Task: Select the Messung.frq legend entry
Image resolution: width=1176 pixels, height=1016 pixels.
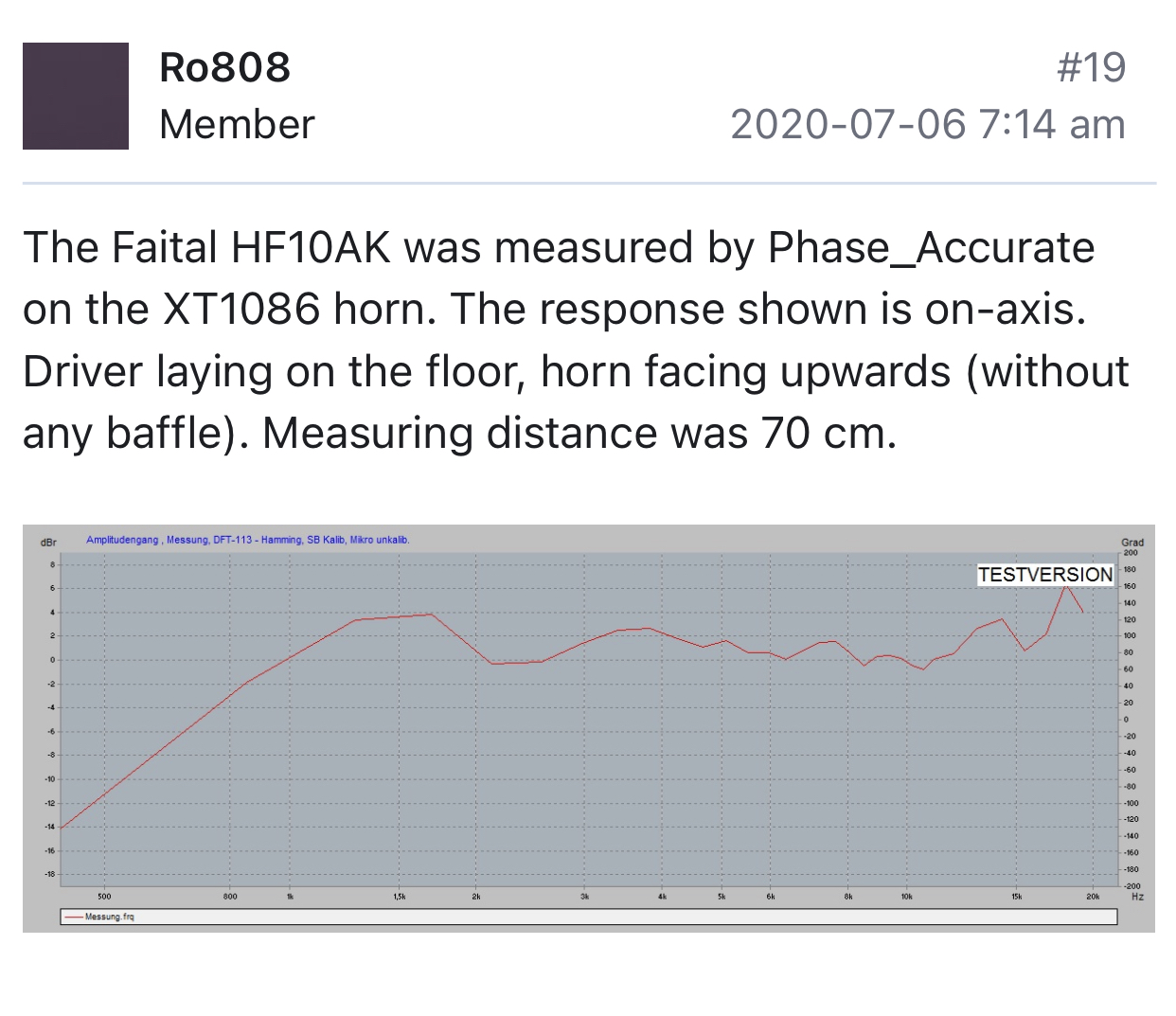Action: [x=110, y=917]
